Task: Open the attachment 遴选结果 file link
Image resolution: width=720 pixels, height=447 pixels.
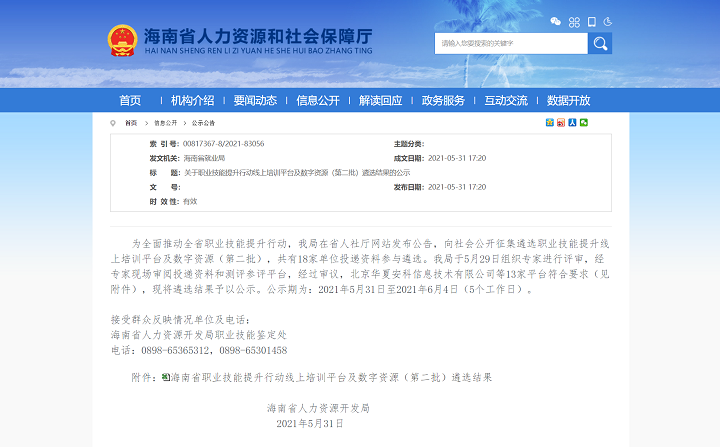Action: tap(331, 378)
